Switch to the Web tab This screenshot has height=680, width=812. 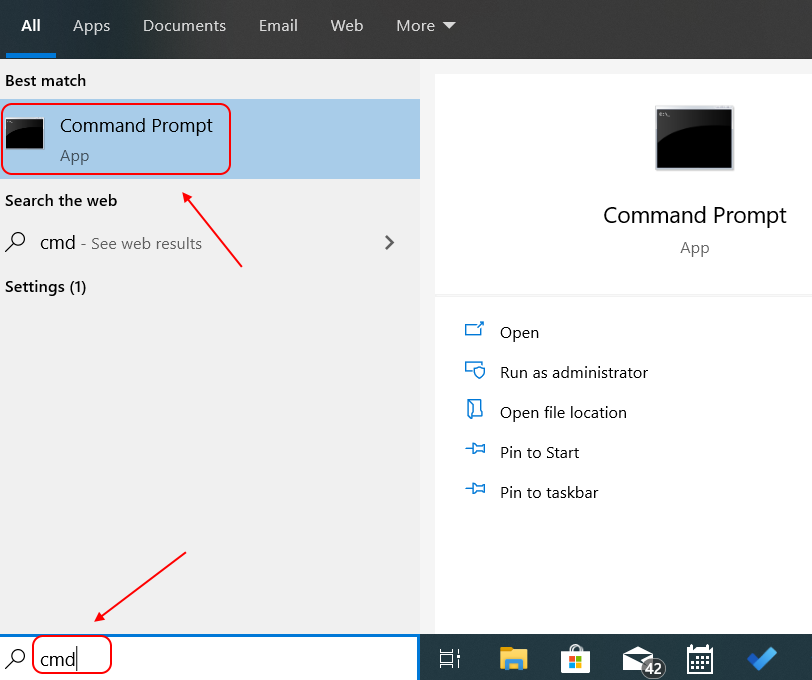point(346,26)
